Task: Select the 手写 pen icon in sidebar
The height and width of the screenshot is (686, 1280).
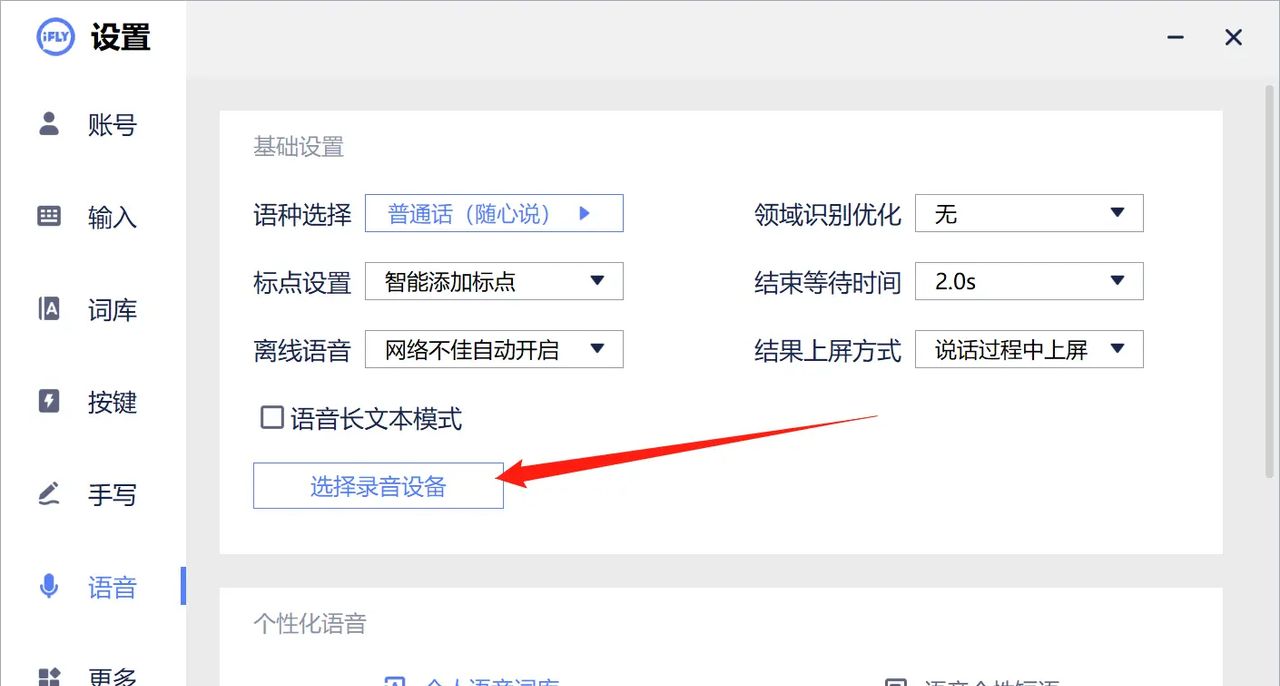Action: [x=48, y=495]
